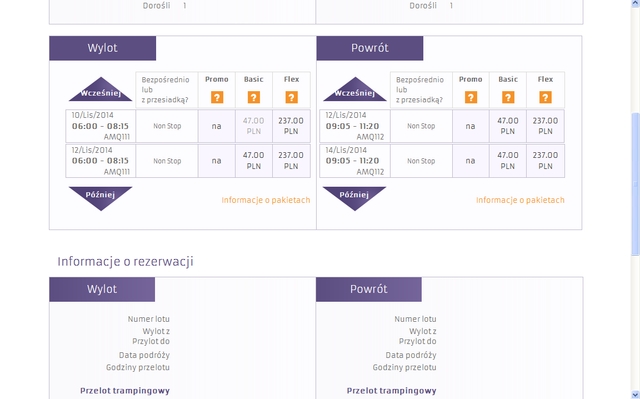This screenshot has width=640, height=399.
Task: Open Informacje o pakietach link under Wylot
Action: pos(266,200)
